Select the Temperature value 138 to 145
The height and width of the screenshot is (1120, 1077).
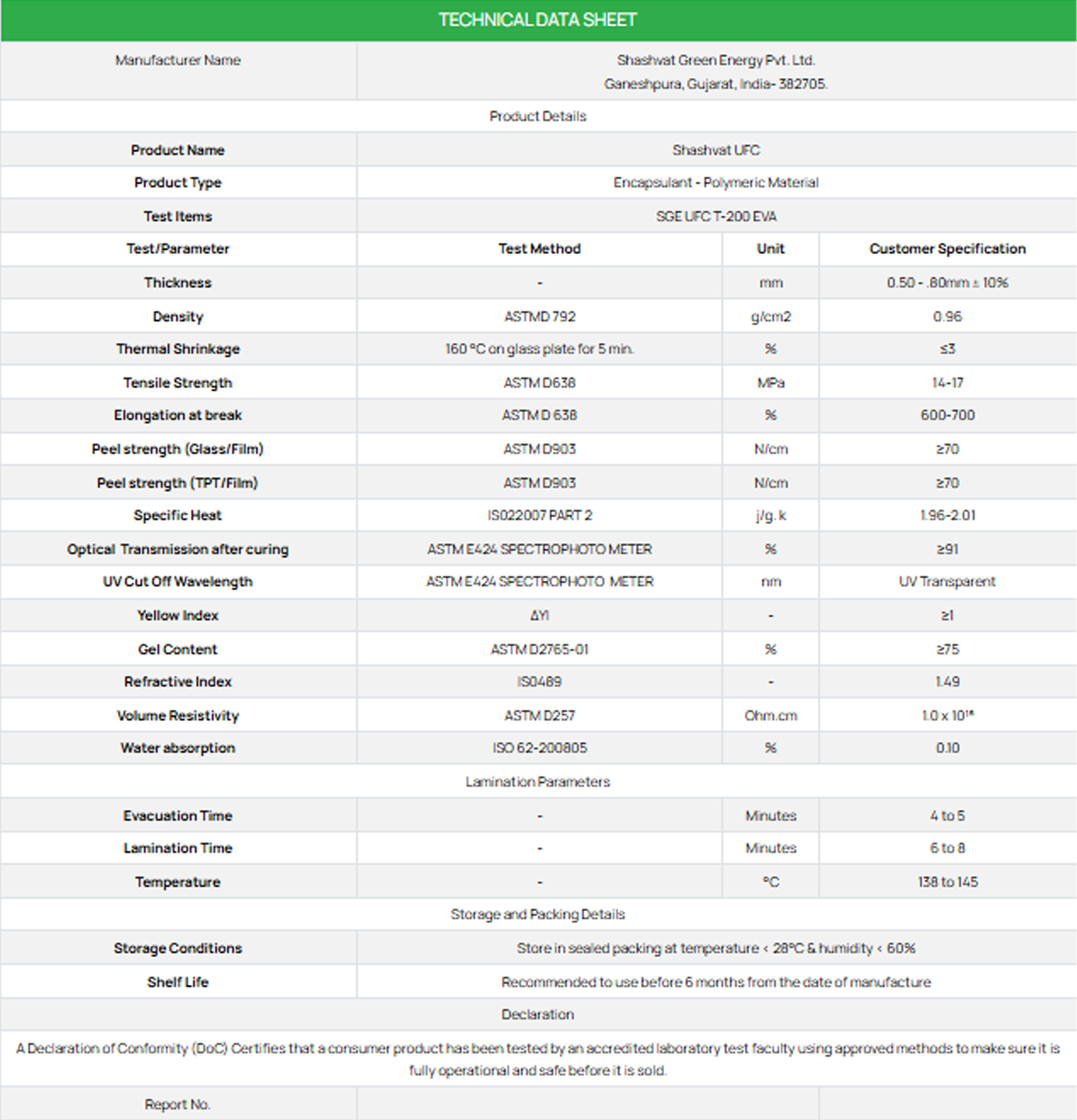(x=947, y=882)
